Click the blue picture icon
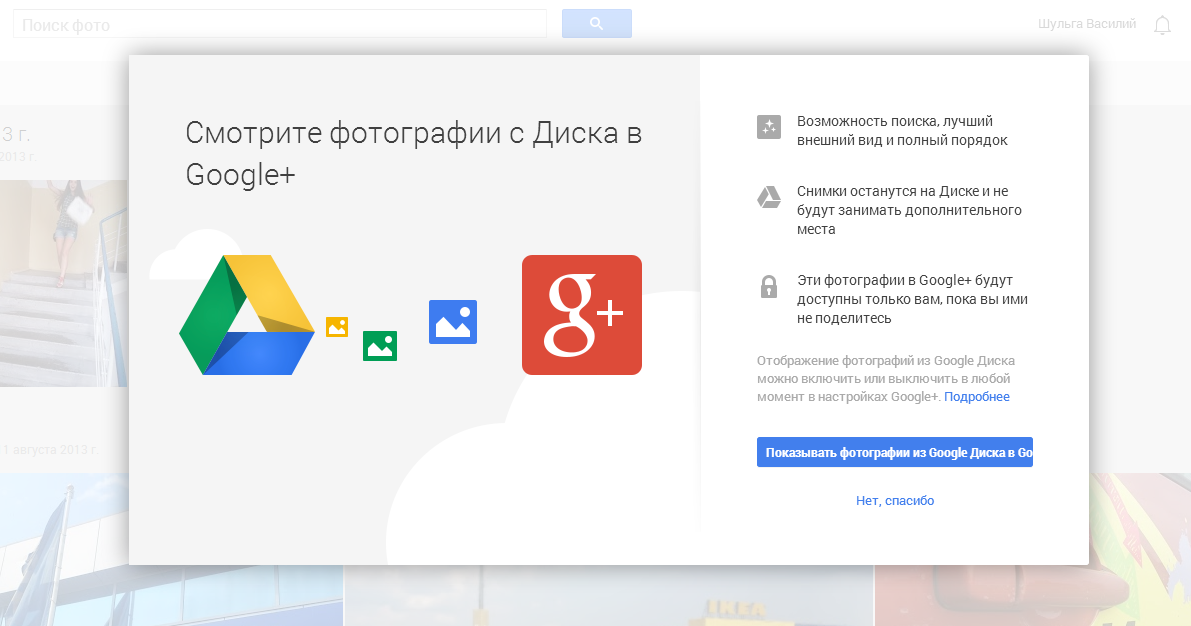The width and height of the screenshot is (1191, 626). 453,322
